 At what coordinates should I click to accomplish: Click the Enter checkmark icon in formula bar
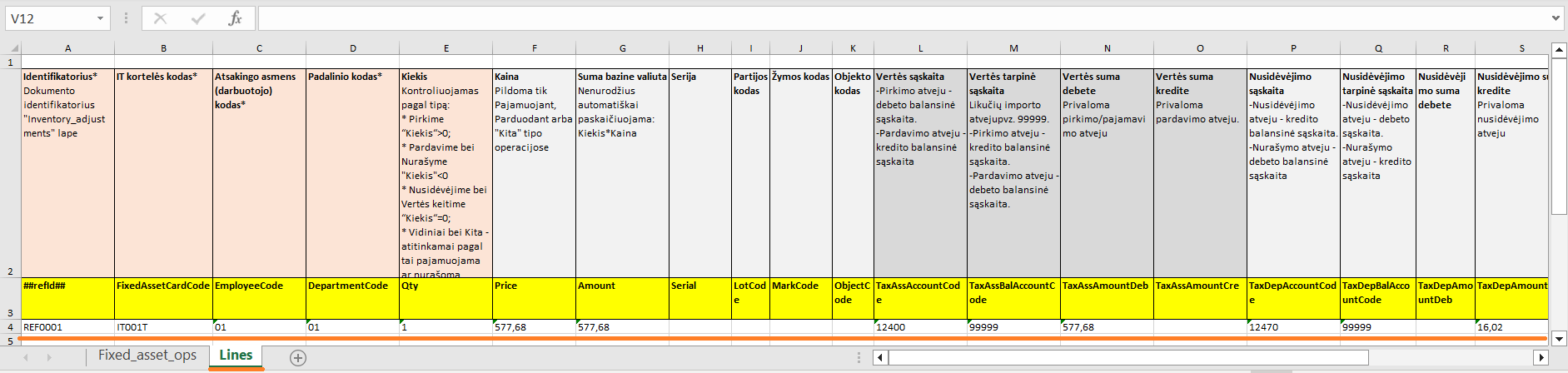coord(198,18)
